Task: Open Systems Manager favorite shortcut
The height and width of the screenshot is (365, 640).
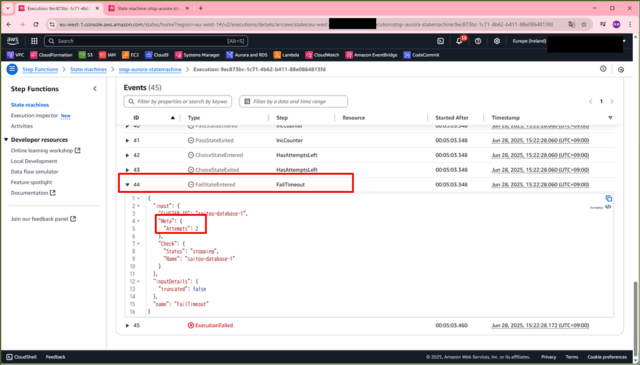Action: [198, 55]
